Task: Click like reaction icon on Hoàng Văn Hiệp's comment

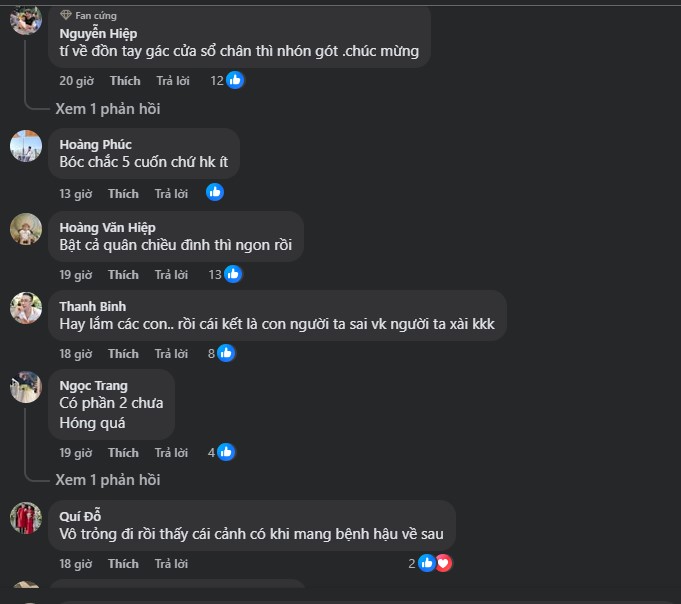Action: (233, 274)
